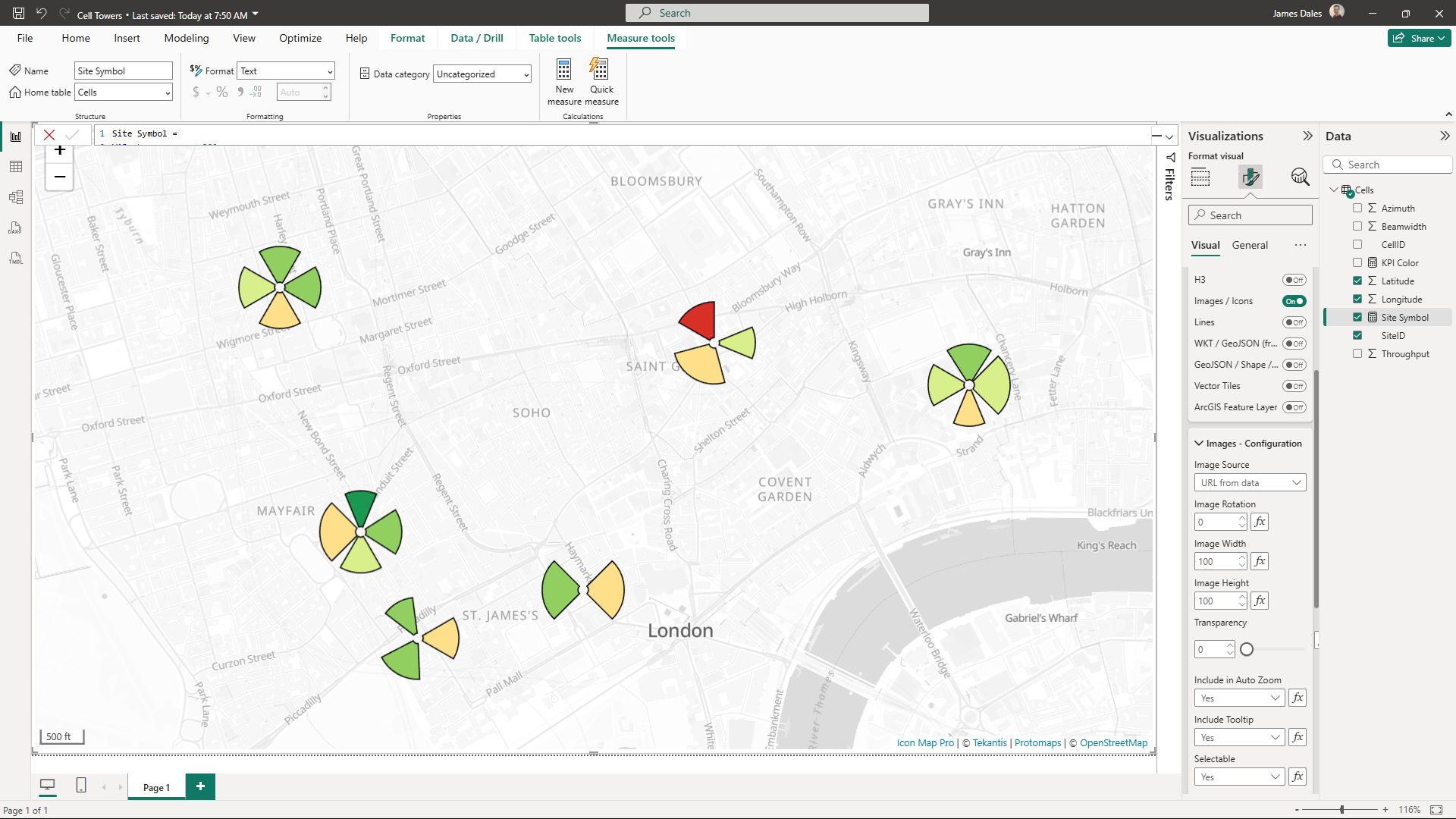Click the fx button next to Image Rotation
Screen dimensions: 1456x819
click(x=1259, y=522)
